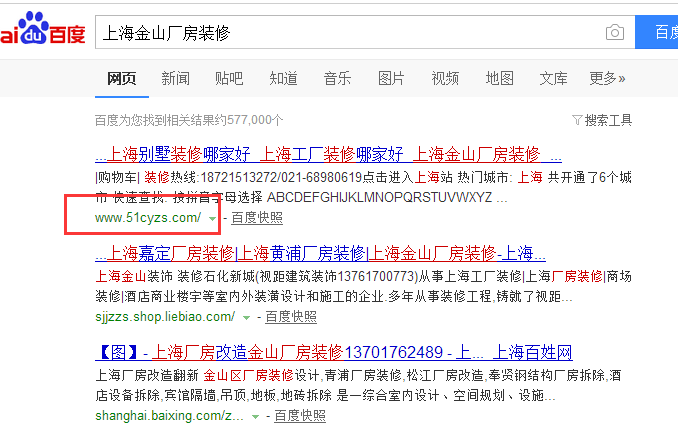Go to the 知道 tab

(283, 79)
